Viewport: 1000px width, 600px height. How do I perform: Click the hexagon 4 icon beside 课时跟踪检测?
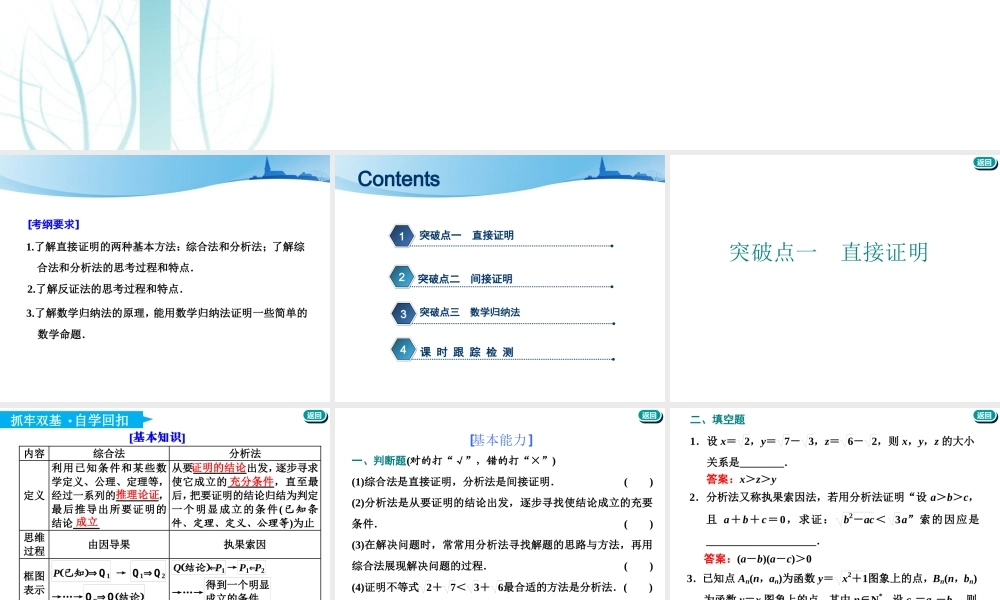401,350
